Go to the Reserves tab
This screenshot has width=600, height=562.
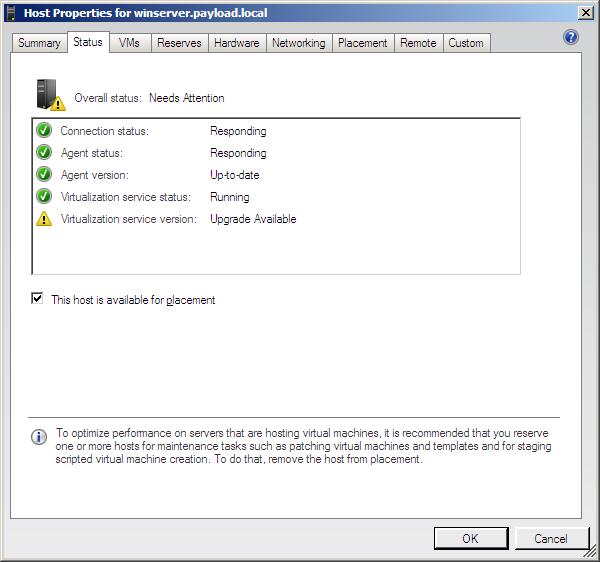pyautogui.click(x=179, y=43)
